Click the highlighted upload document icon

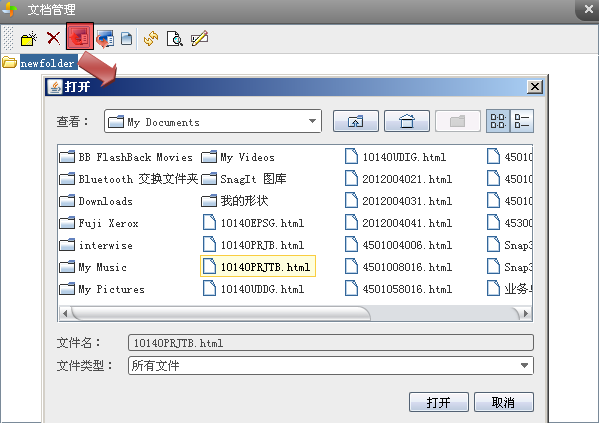point(80,37)
